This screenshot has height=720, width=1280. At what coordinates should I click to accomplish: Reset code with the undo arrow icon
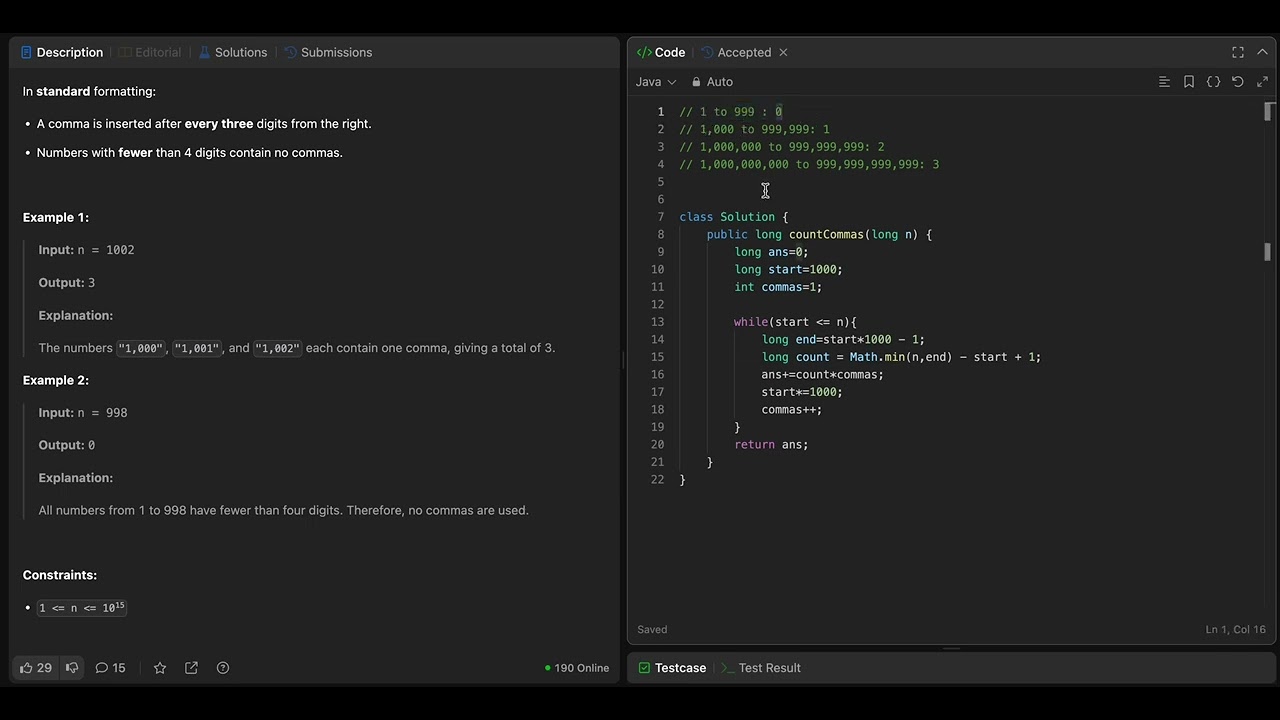click(1238, 82)
